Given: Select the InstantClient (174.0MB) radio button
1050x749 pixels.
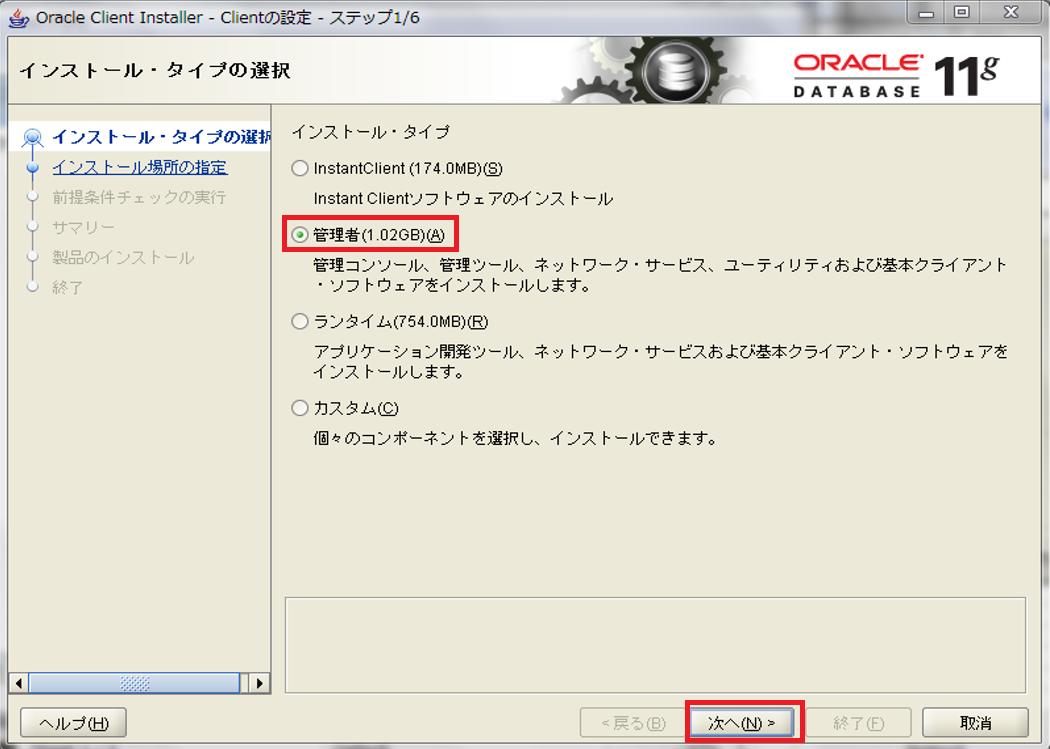Looking at the screenshot, I should tap(299, 168).
